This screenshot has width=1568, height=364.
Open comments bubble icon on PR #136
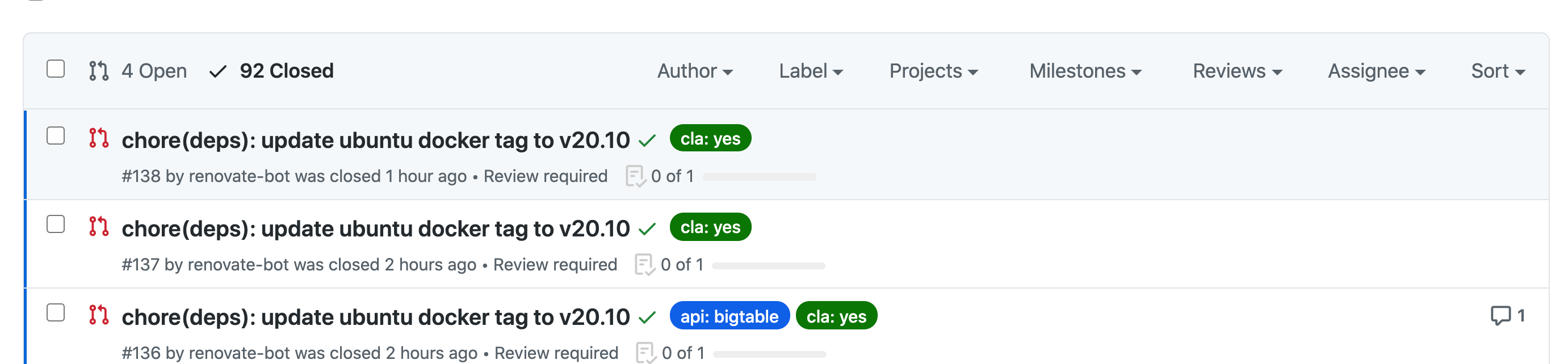click(x=1500, y=315)
